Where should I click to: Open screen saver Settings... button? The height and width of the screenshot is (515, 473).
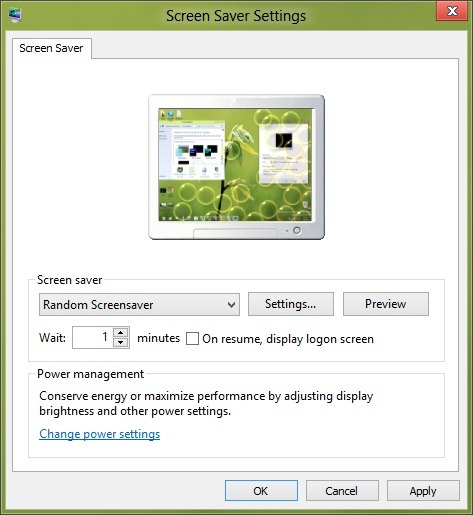point(291,304)
